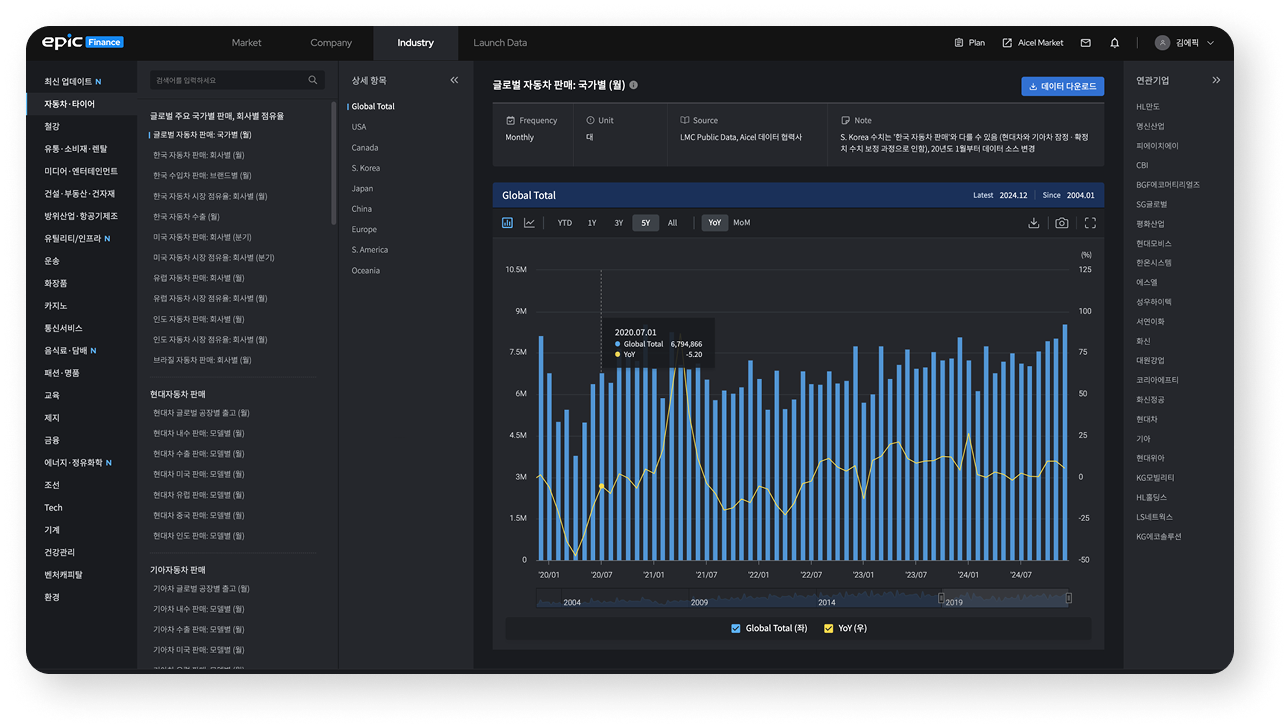Click the info icon beside the chart title
Screen dimensions: 1288x728
pos(634,86)
